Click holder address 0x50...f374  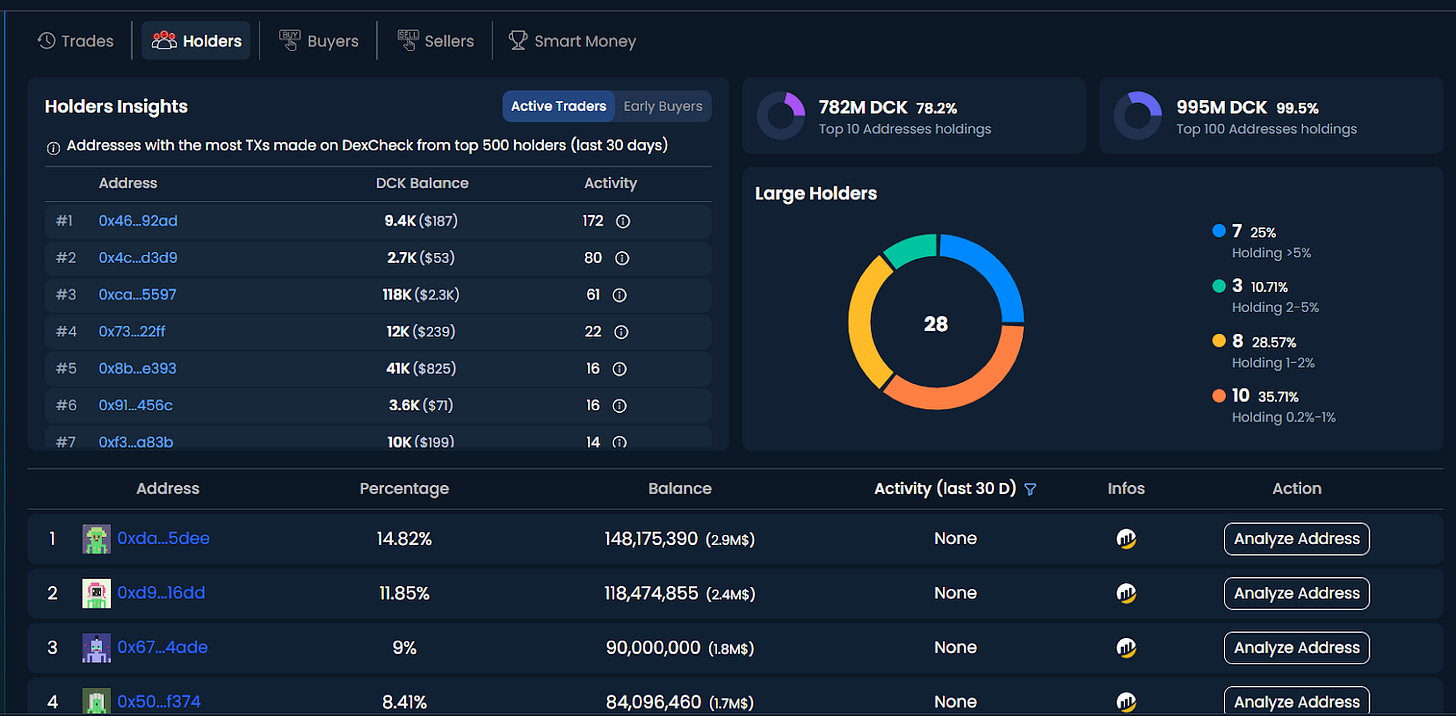click(159, 702)
